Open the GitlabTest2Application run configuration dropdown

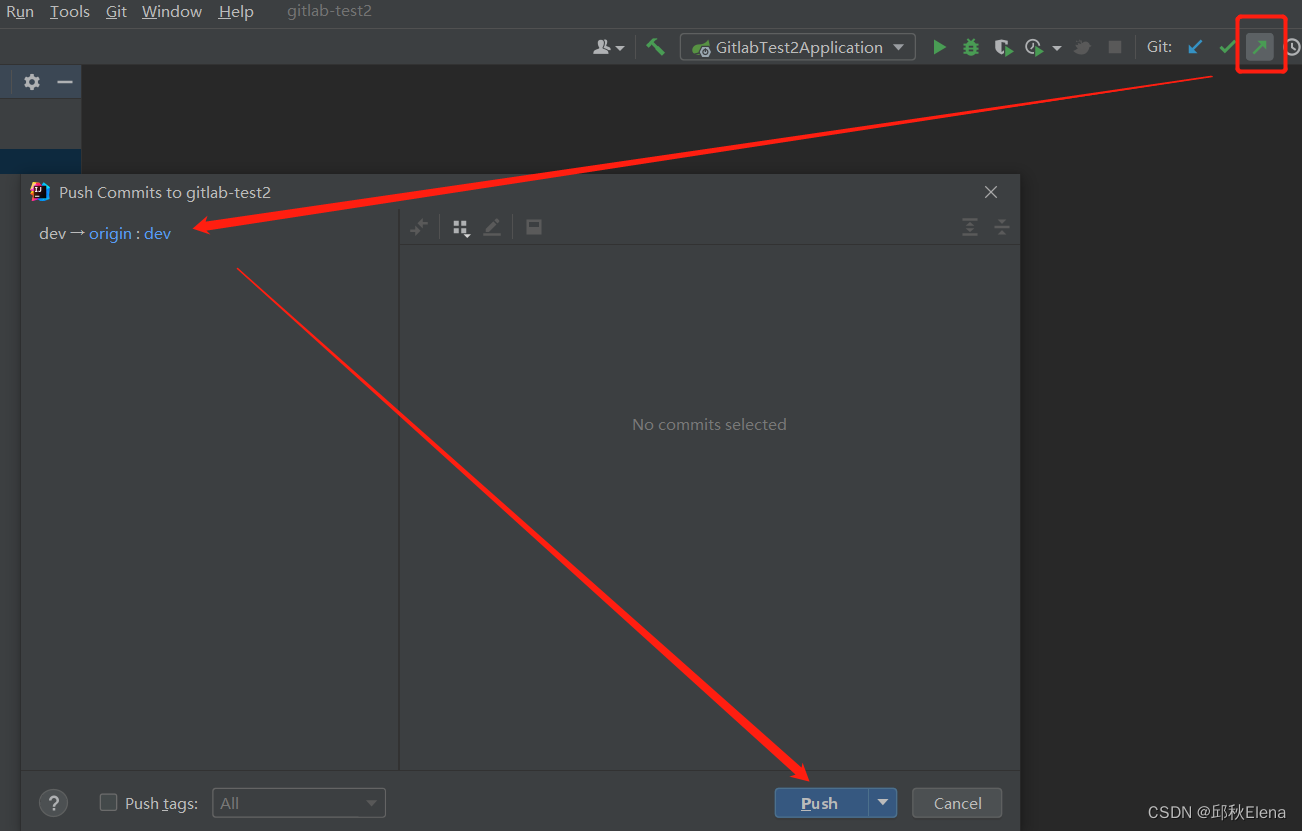tap(798, 47)
